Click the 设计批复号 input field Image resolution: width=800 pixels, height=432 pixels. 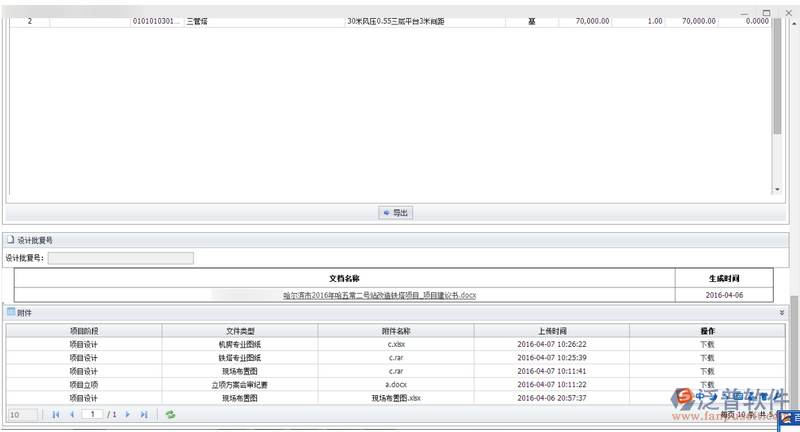(x=120, y=258)
